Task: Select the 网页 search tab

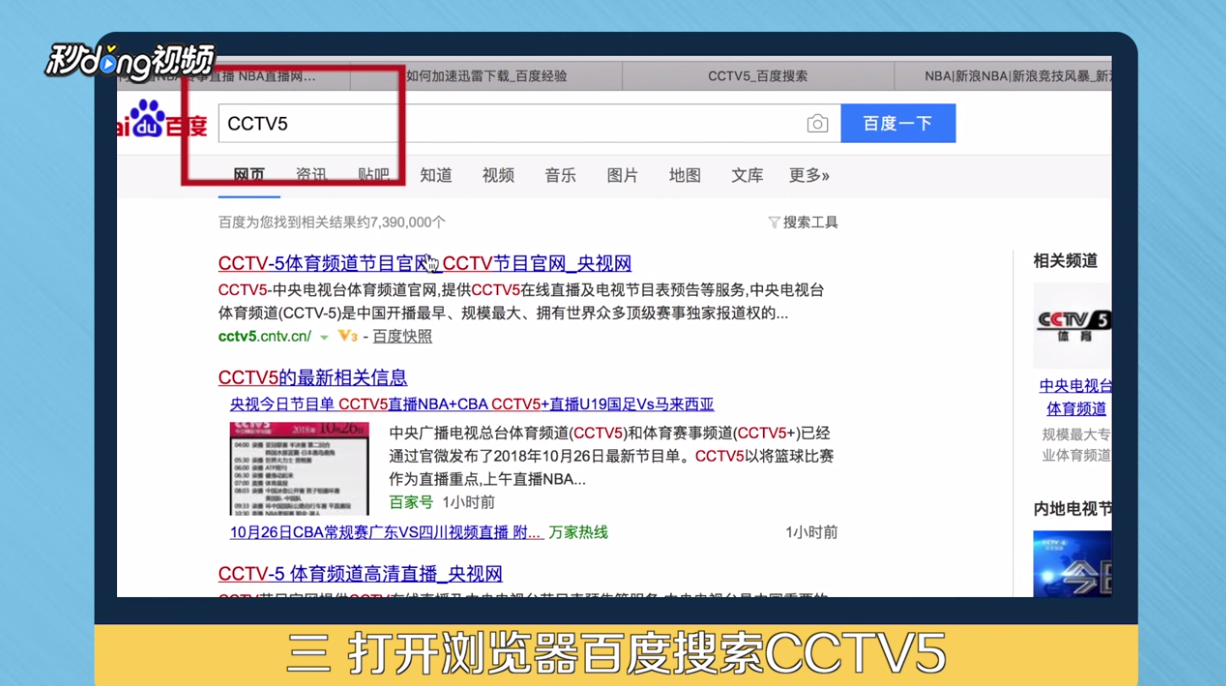Action: coord(249,176)
